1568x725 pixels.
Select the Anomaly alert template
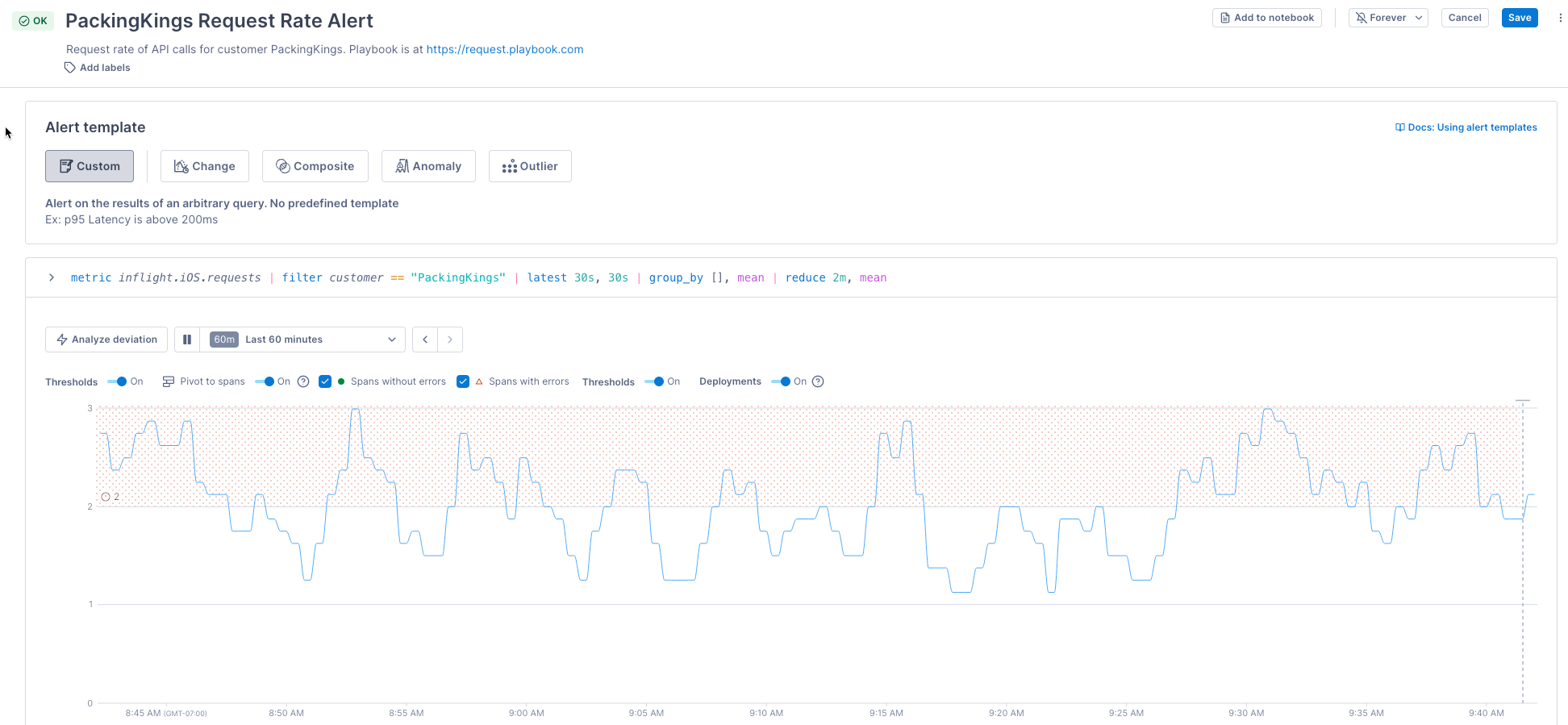coord(428,166)
